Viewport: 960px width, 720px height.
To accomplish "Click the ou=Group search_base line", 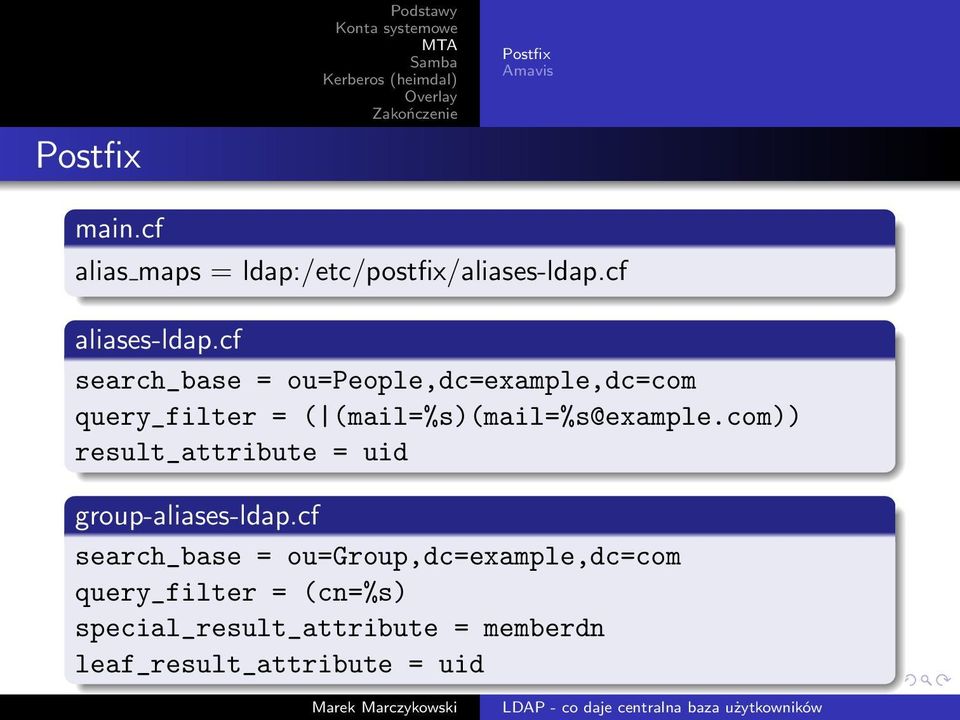I will click(x=378, y=558).
